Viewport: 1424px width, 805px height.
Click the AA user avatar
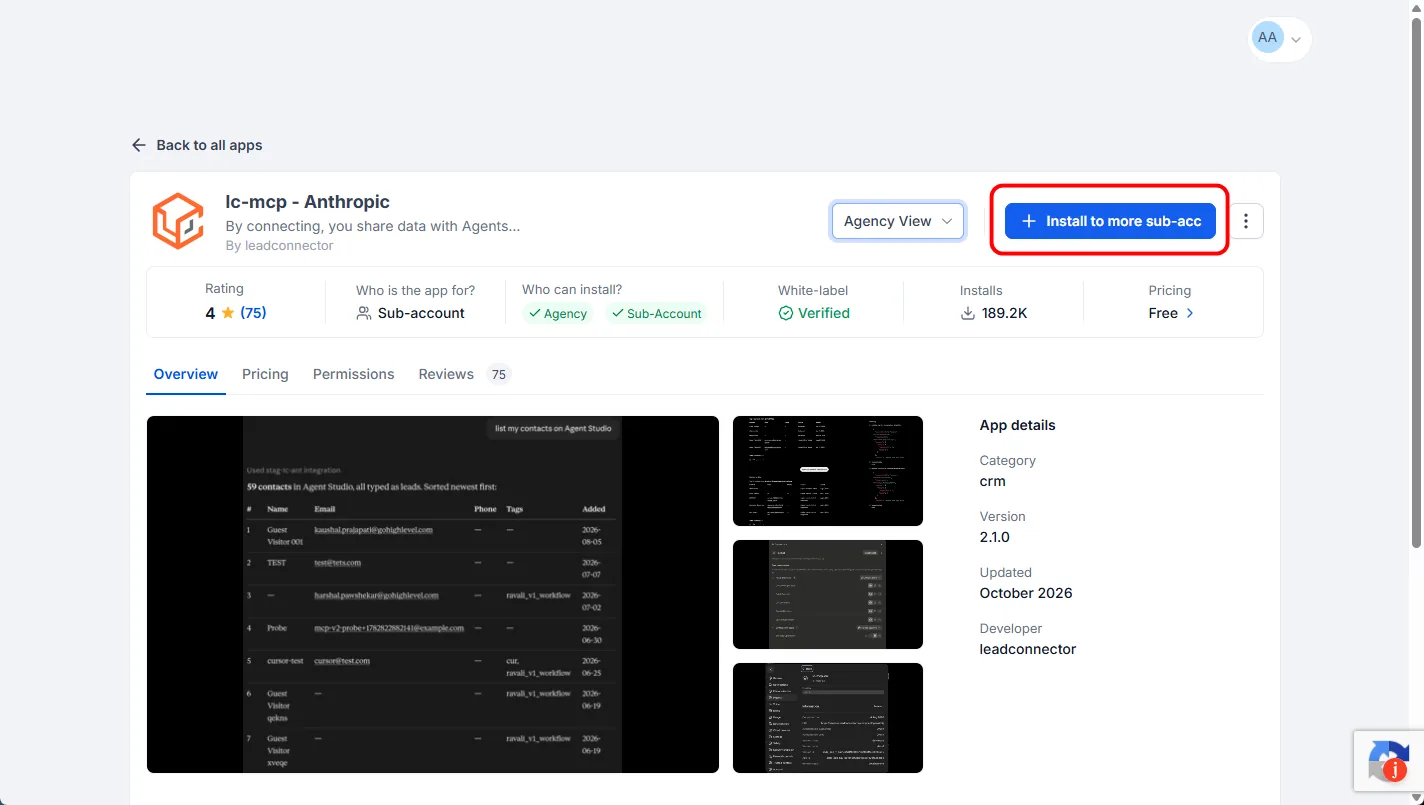click(1267, 38)
